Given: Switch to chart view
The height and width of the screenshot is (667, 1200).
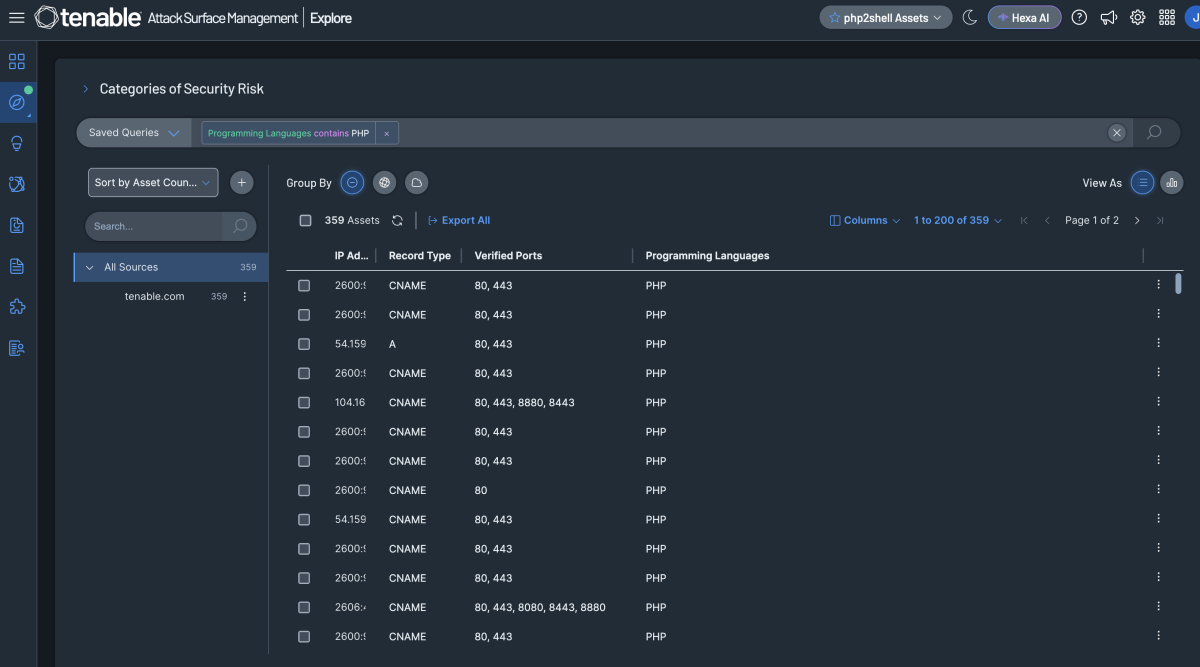Looking at the screenshot, I should click(x=1172, y=183).
